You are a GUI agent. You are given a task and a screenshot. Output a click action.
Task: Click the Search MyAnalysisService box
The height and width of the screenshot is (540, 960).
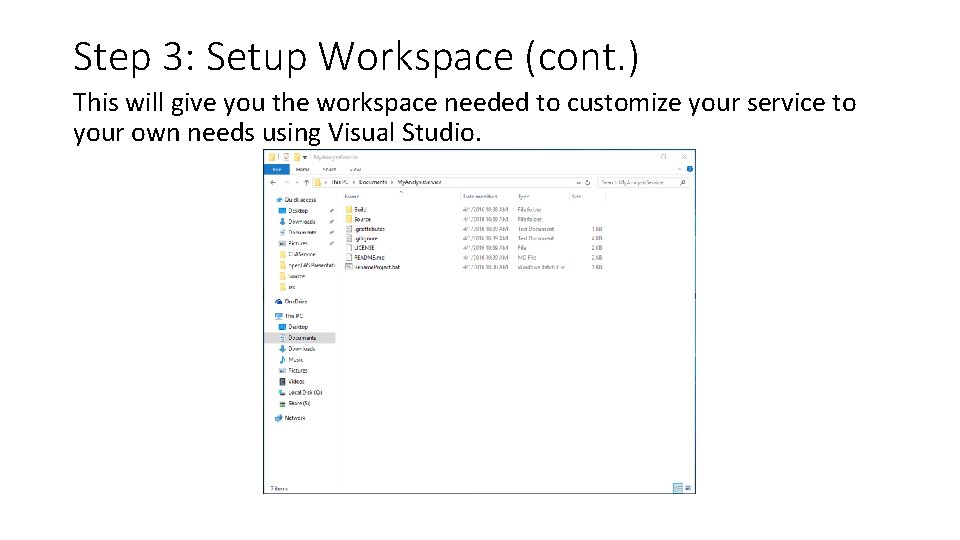[643, 182]
